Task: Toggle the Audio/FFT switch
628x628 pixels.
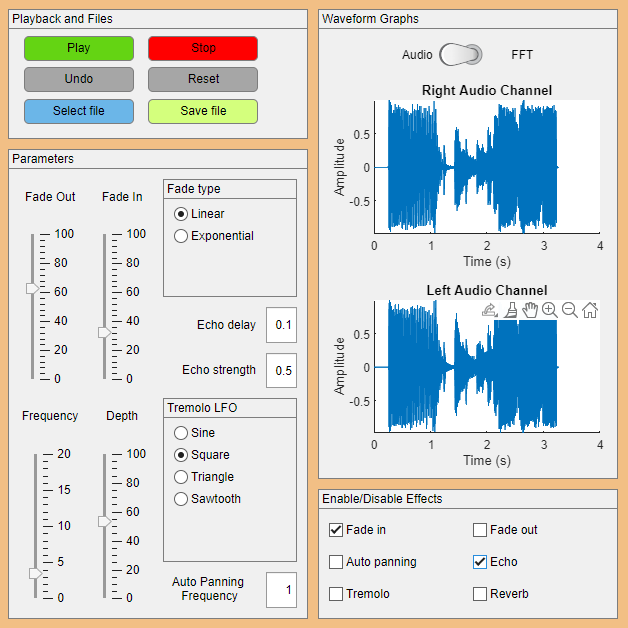Action: click(461, 54)
